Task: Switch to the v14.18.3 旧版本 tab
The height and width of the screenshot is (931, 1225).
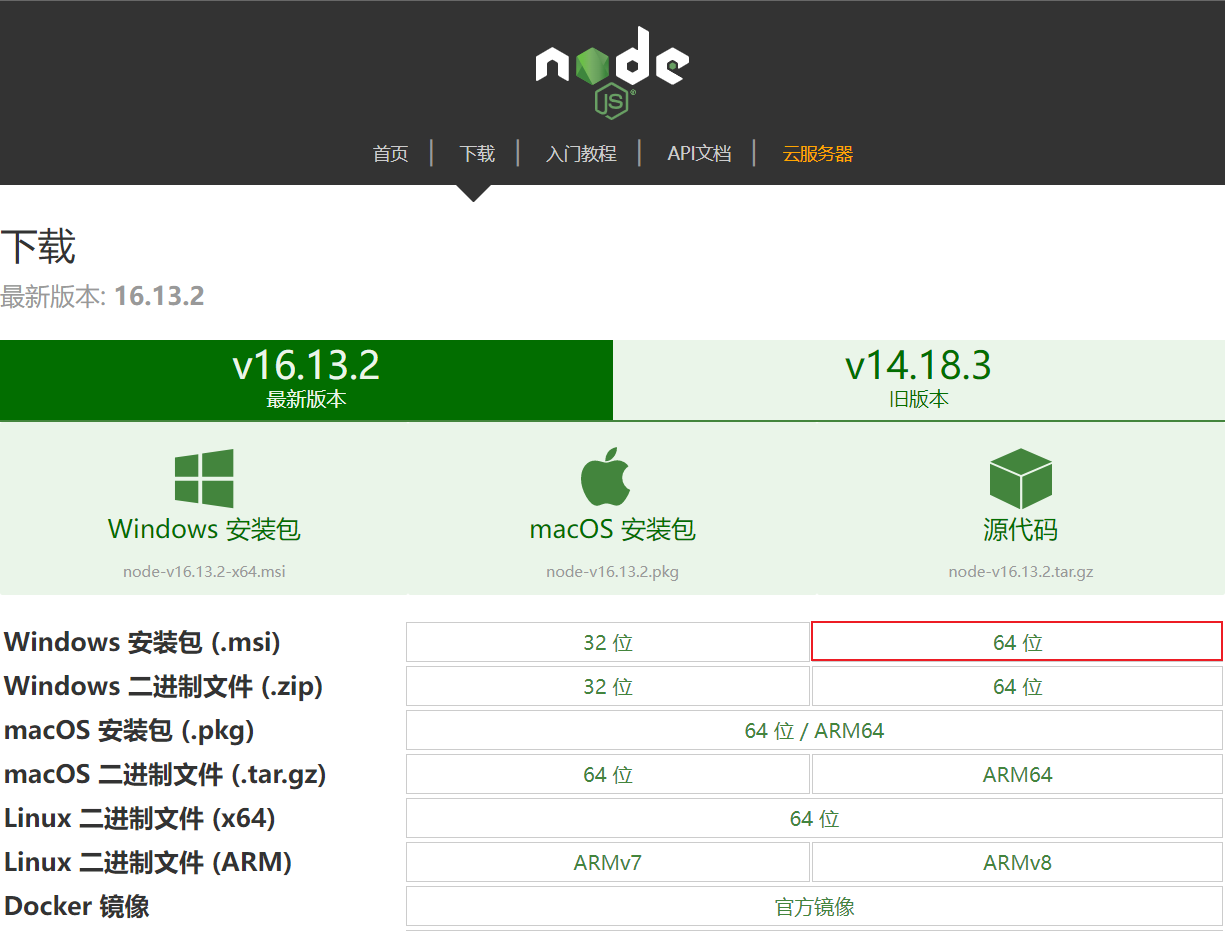Action: 919,380
